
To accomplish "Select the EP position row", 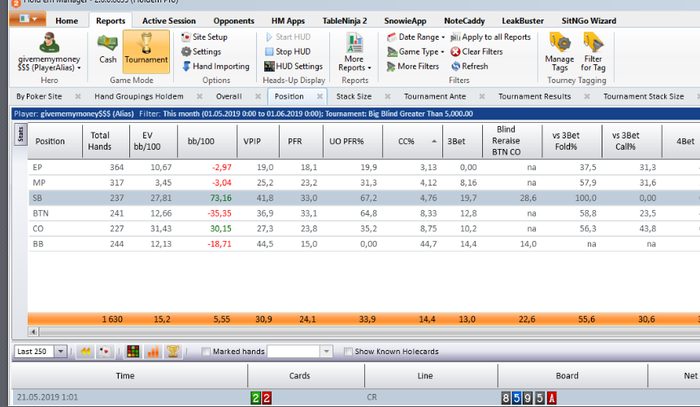I will [364, 167].
